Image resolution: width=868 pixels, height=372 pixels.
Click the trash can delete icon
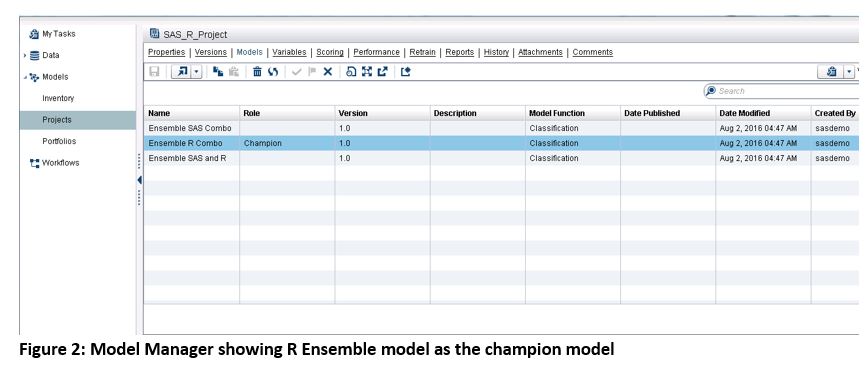point(257,71)
